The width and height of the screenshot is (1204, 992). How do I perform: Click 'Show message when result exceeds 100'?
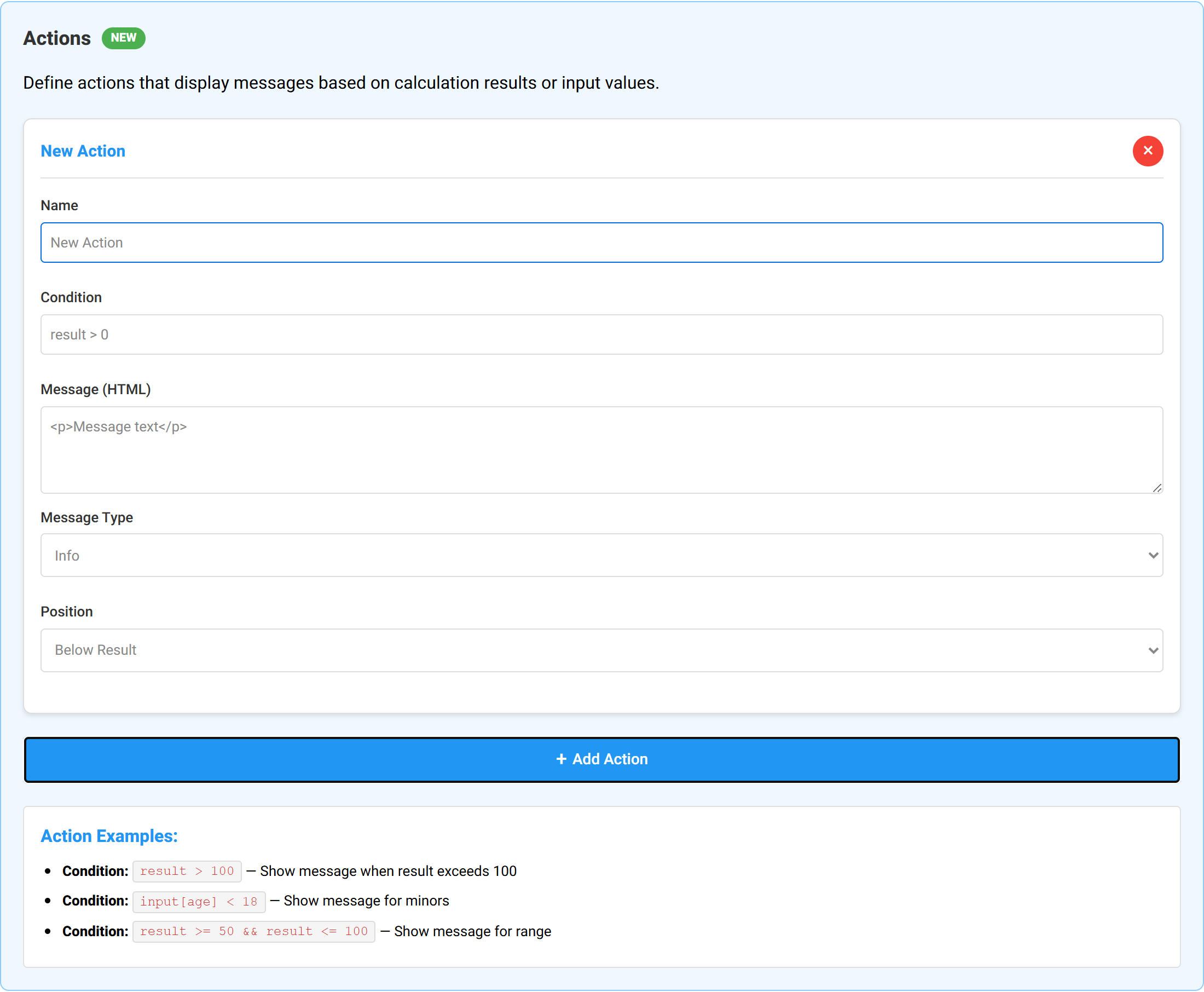[388, 872]
